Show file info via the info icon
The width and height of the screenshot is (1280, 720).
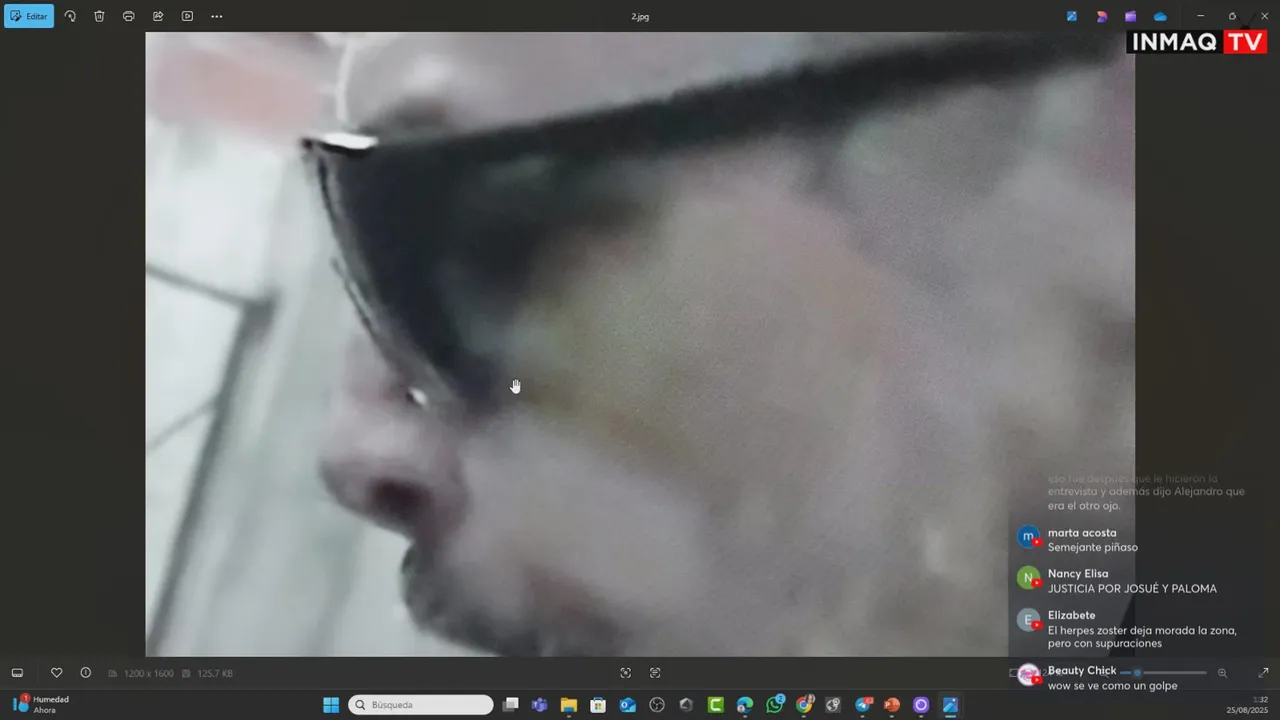coord(85,673)
